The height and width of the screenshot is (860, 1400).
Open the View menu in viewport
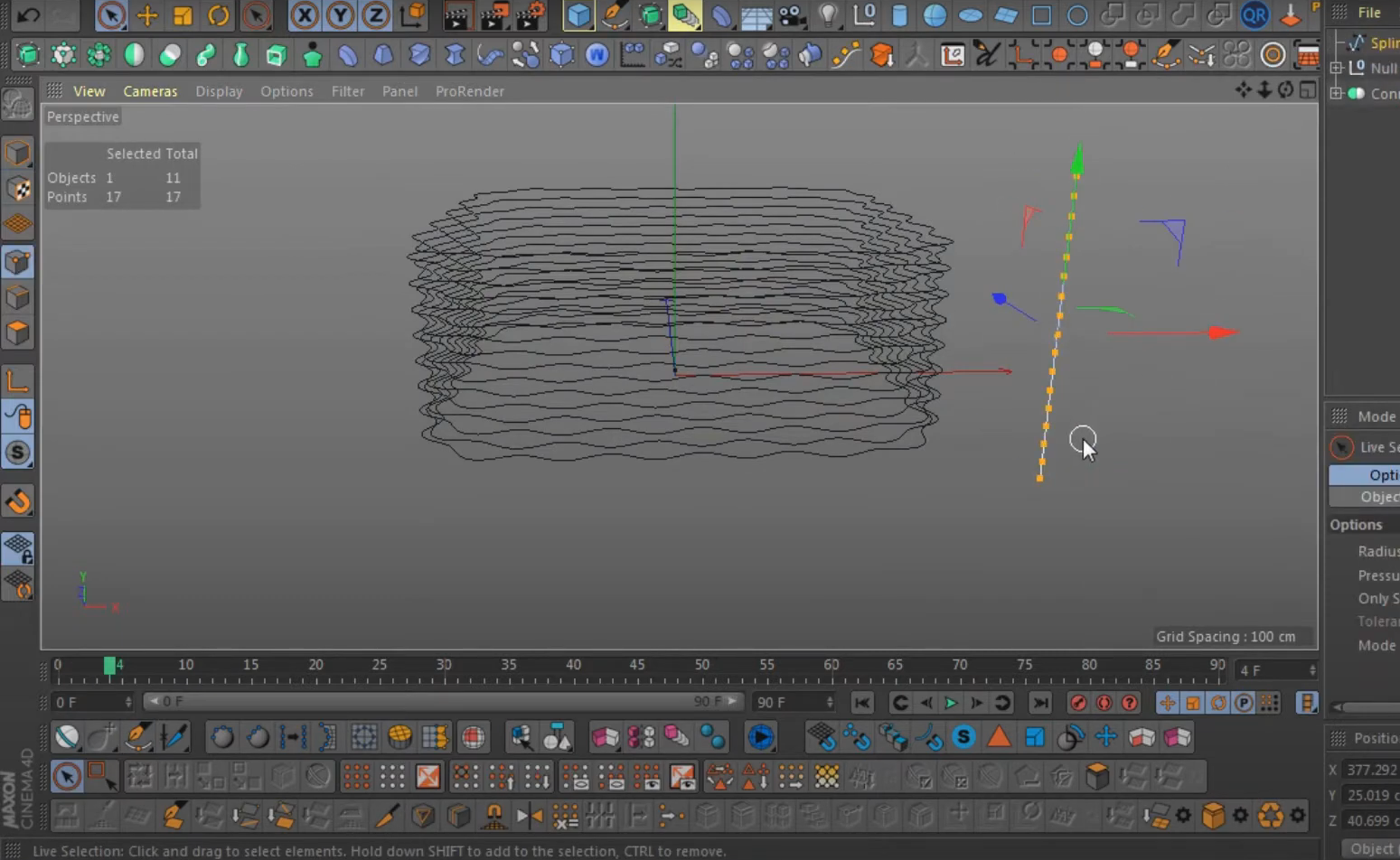point(89,91)
